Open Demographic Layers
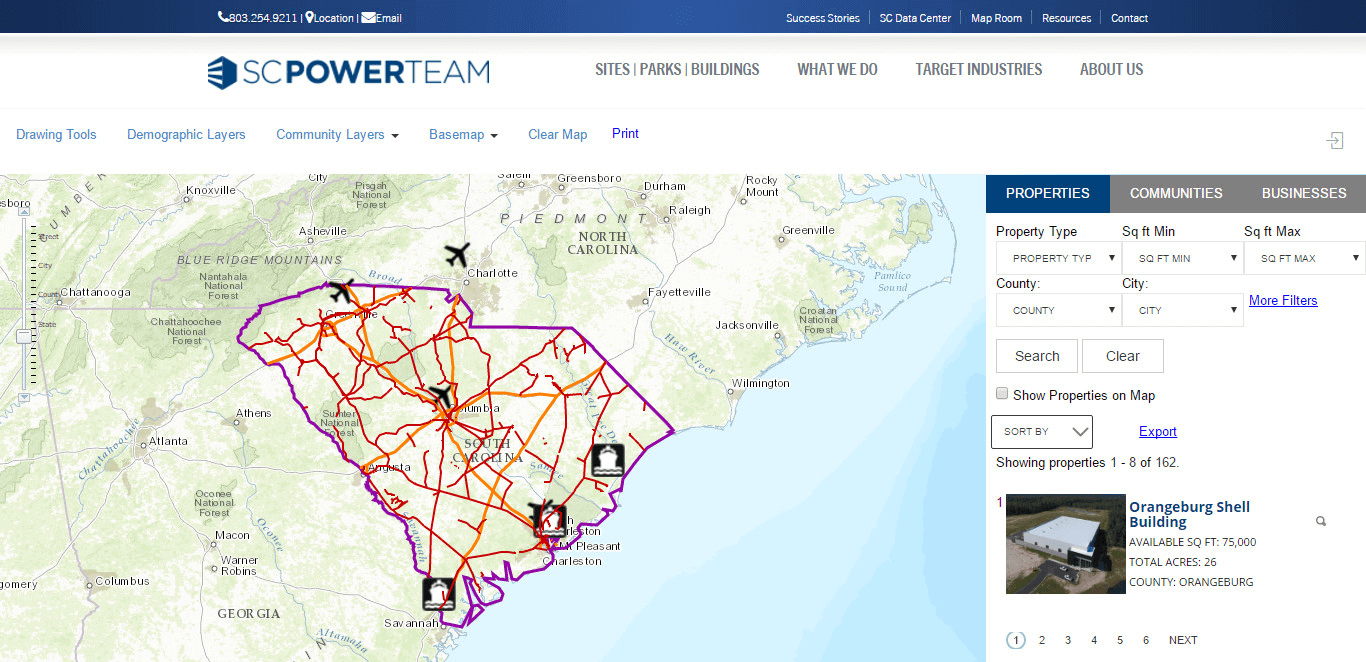The height and width of the screenshot is (662, 1366). (186, 135)
